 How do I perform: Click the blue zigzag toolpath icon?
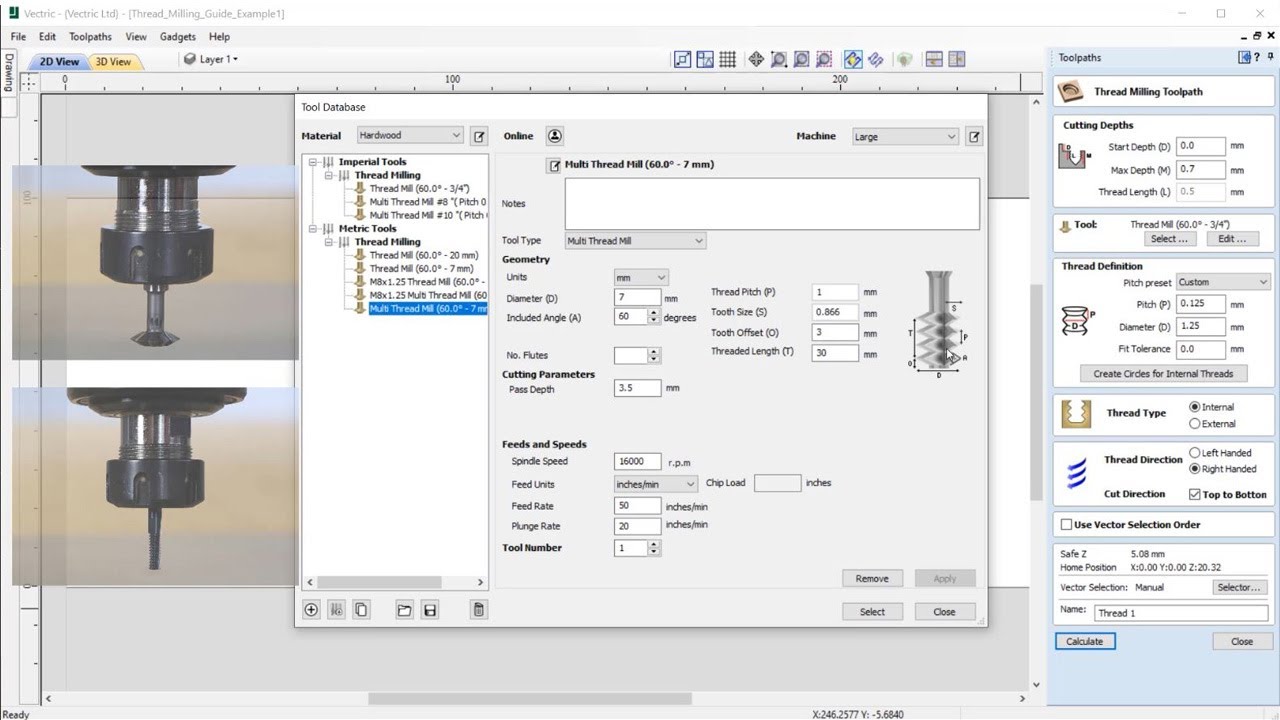point(875,60)
